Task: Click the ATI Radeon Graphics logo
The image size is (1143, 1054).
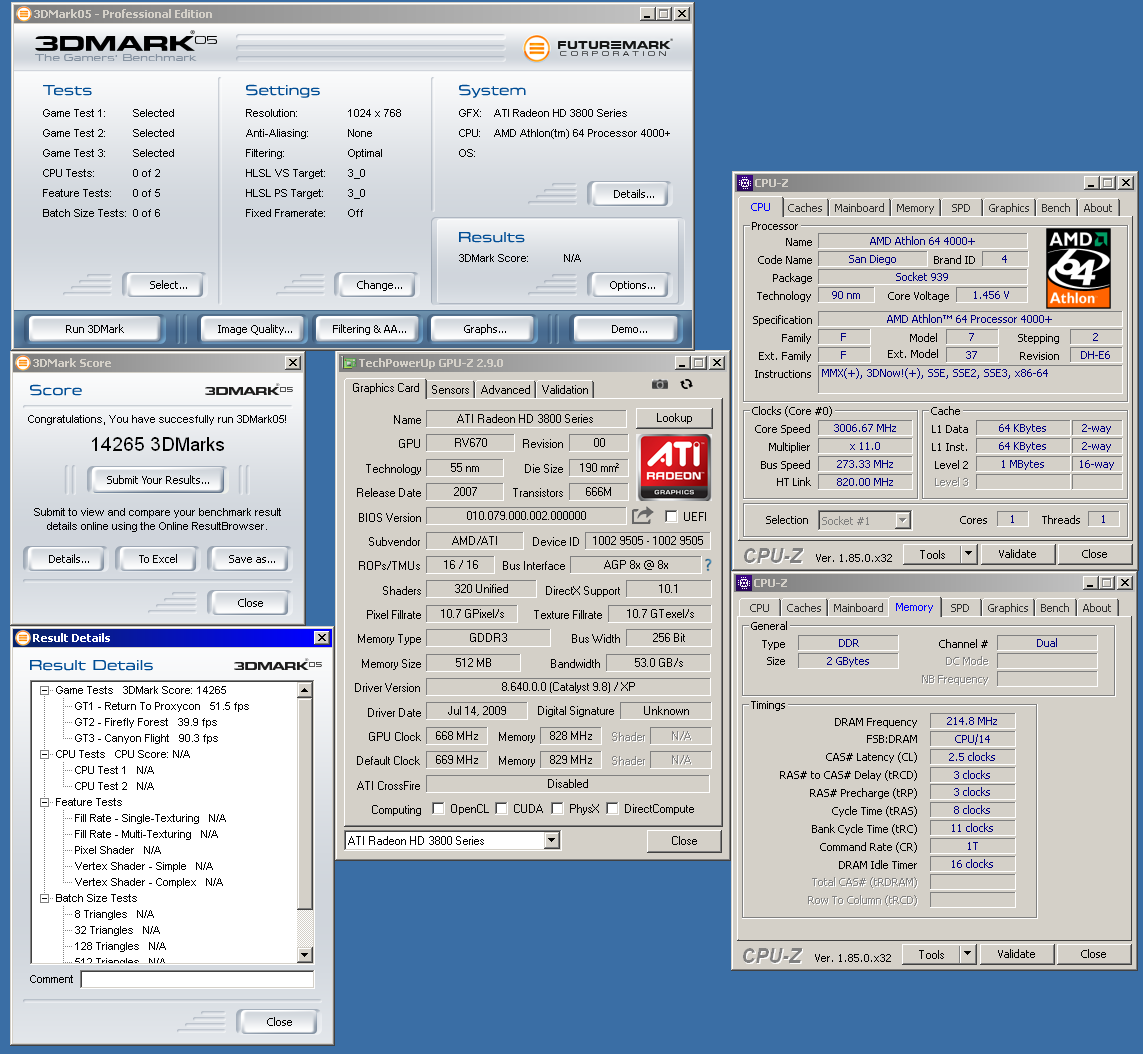Action: [675, 467]
